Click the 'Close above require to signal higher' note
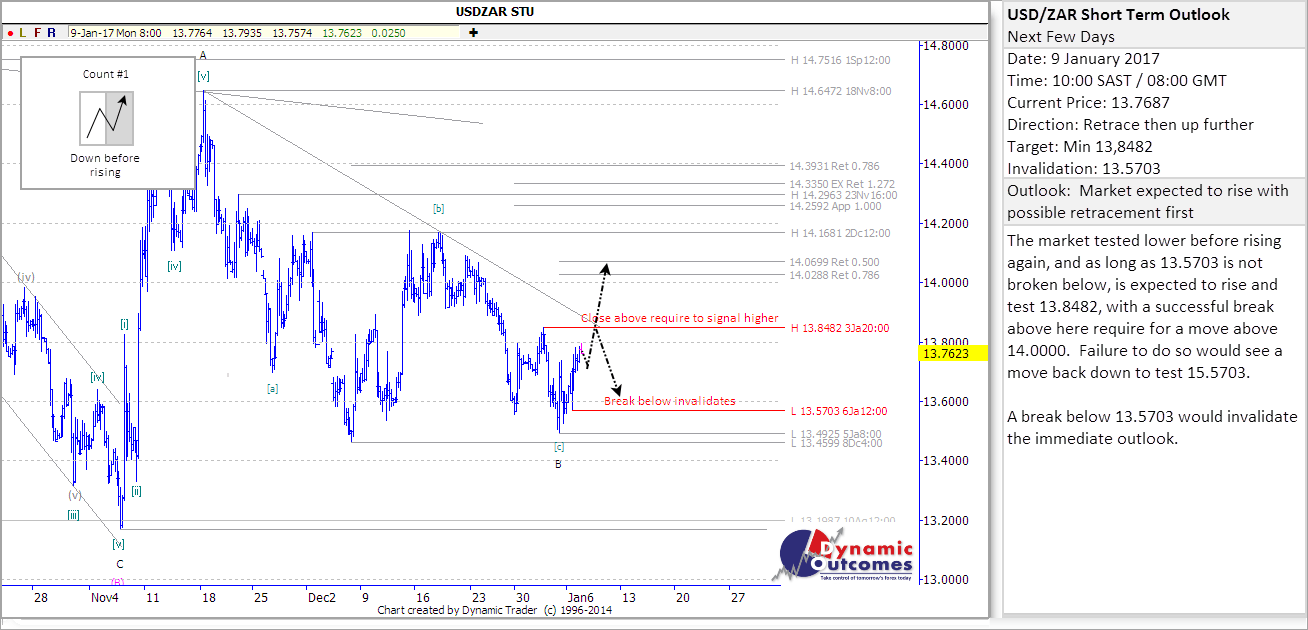This screenshot has width=1308, height=630. click(679, 318)
